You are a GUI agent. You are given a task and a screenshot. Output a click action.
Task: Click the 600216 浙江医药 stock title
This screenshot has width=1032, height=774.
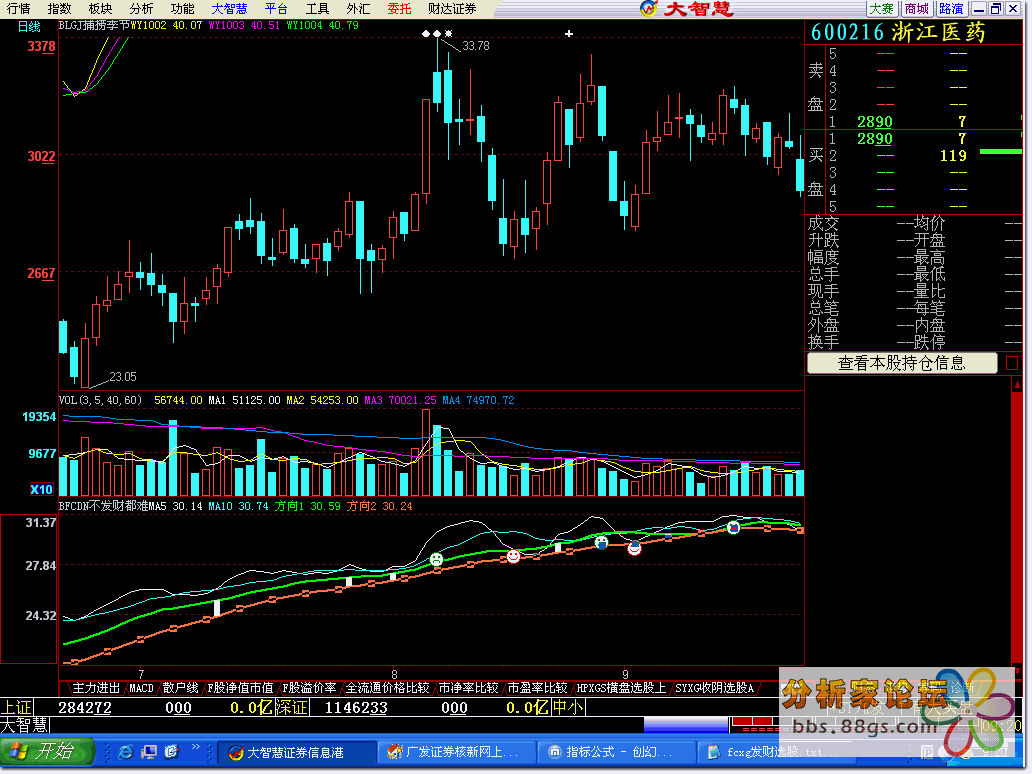[x=898, y=32]
